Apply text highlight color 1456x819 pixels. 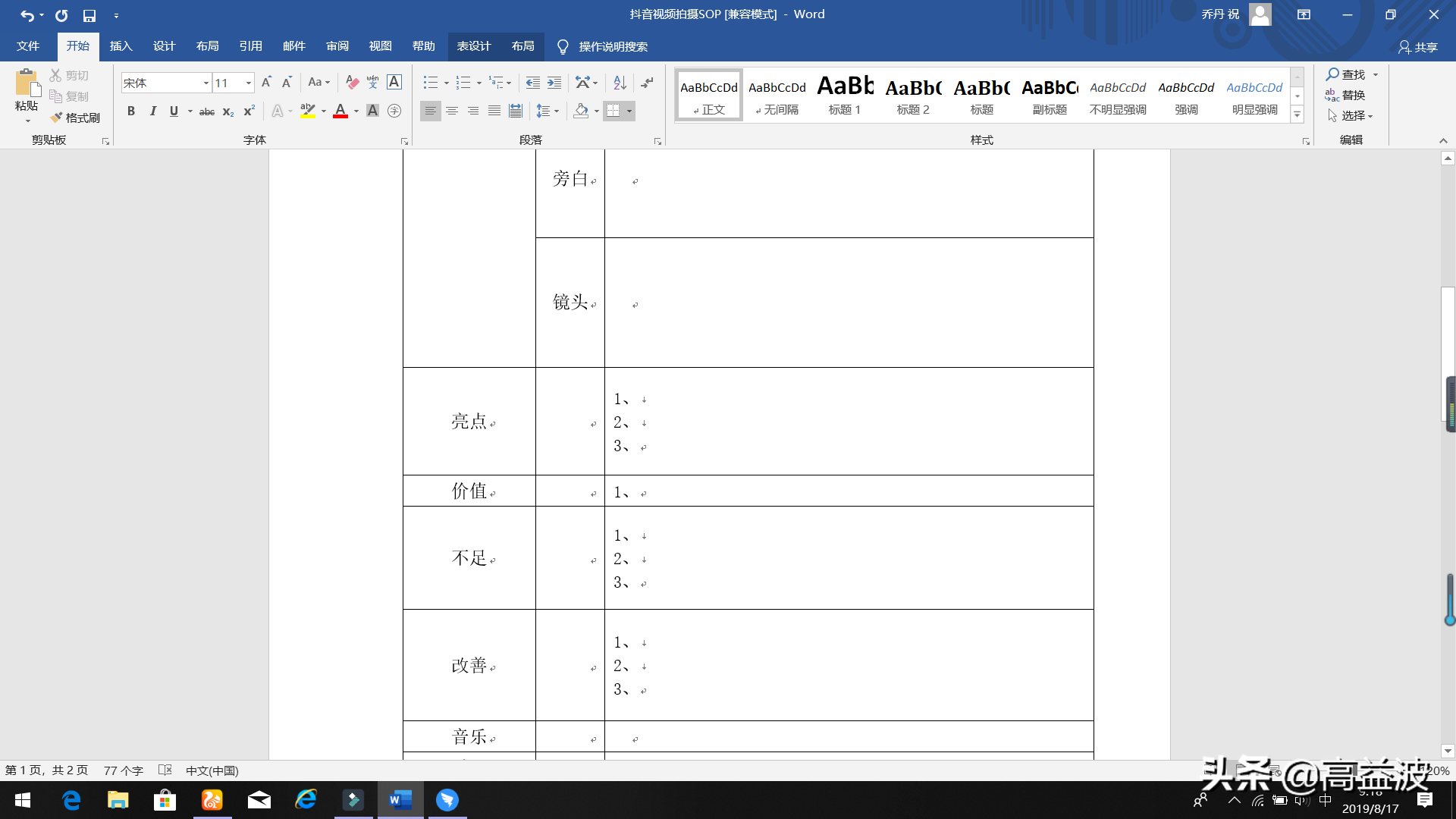pyautogui.click(x=306, y=111)
